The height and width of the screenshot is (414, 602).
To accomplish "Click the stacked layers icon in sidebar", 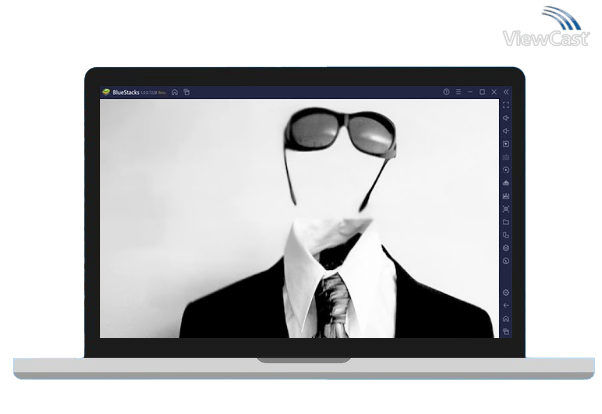I will click(506, 248).
